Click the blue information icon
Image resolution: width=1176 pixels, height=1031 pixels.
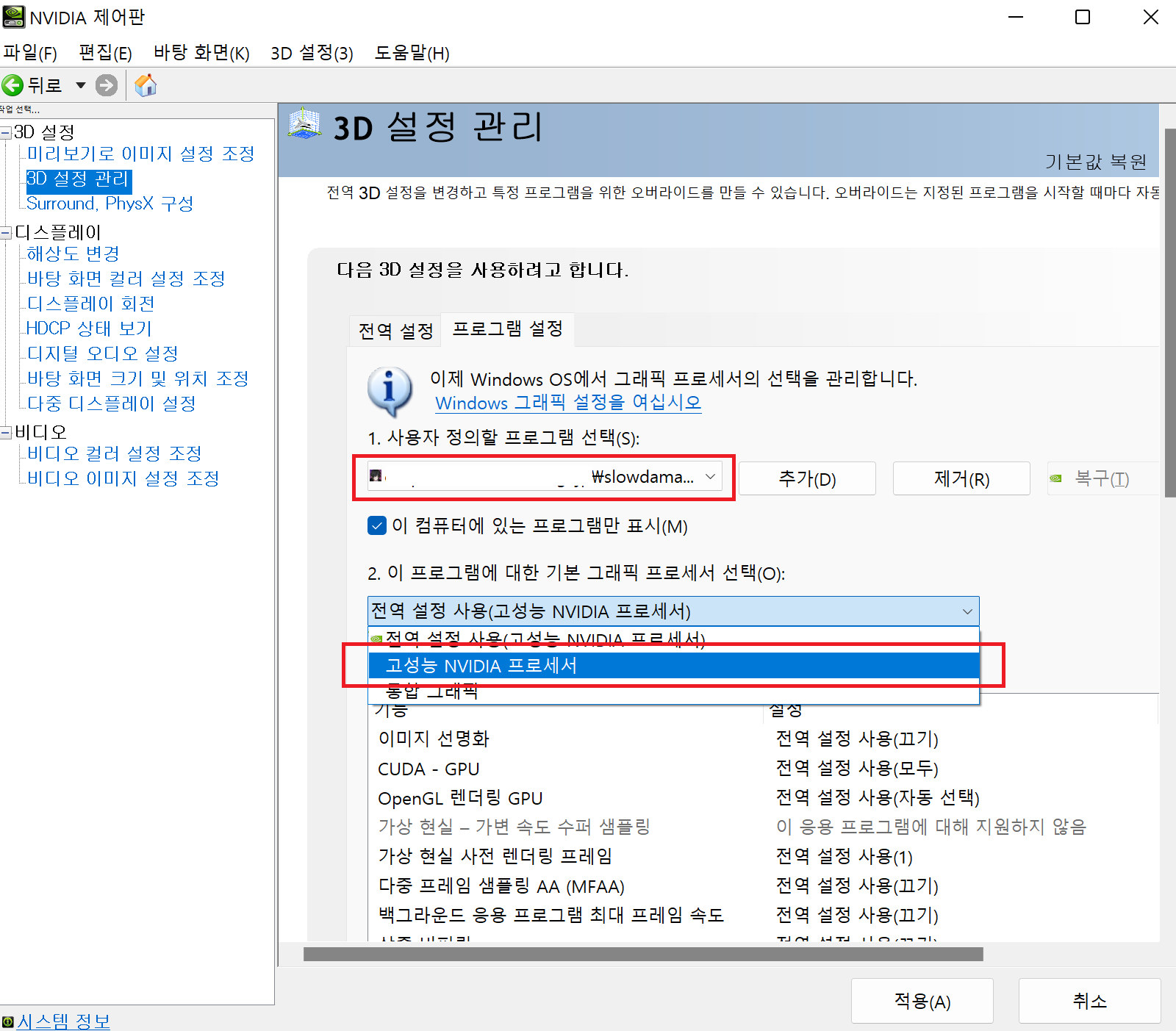pyautogui.click(x=390, y=391)
